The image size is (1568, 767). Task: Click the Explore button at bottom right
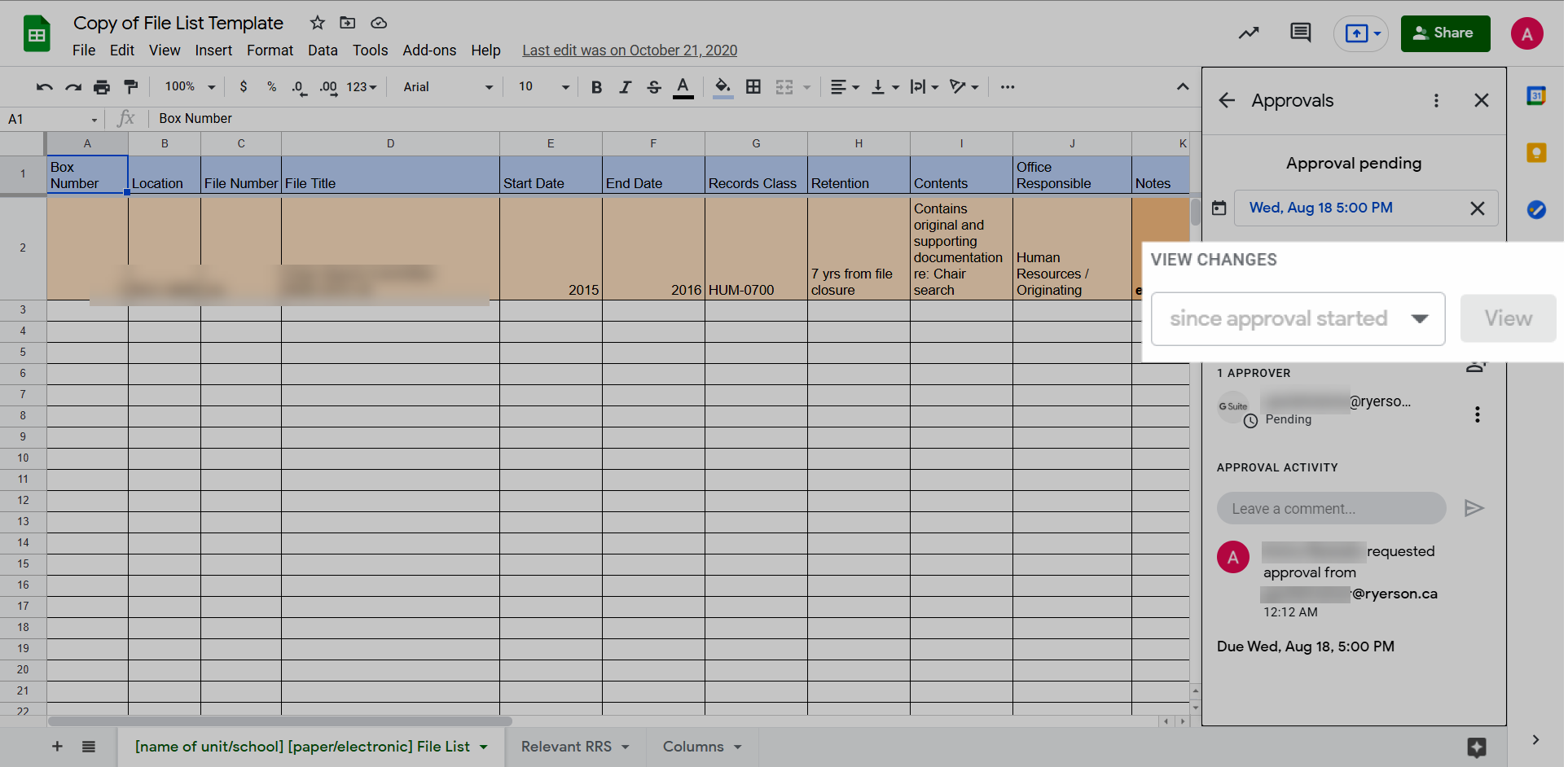1476,747
